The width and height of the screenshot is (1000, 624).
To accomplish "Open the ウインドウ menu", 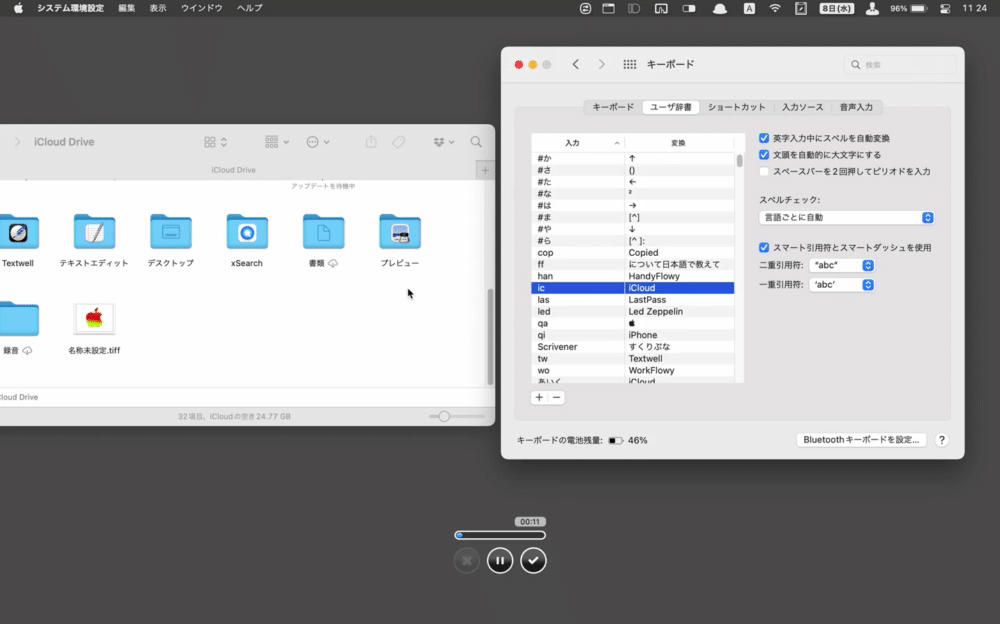I will coord(202,8).
